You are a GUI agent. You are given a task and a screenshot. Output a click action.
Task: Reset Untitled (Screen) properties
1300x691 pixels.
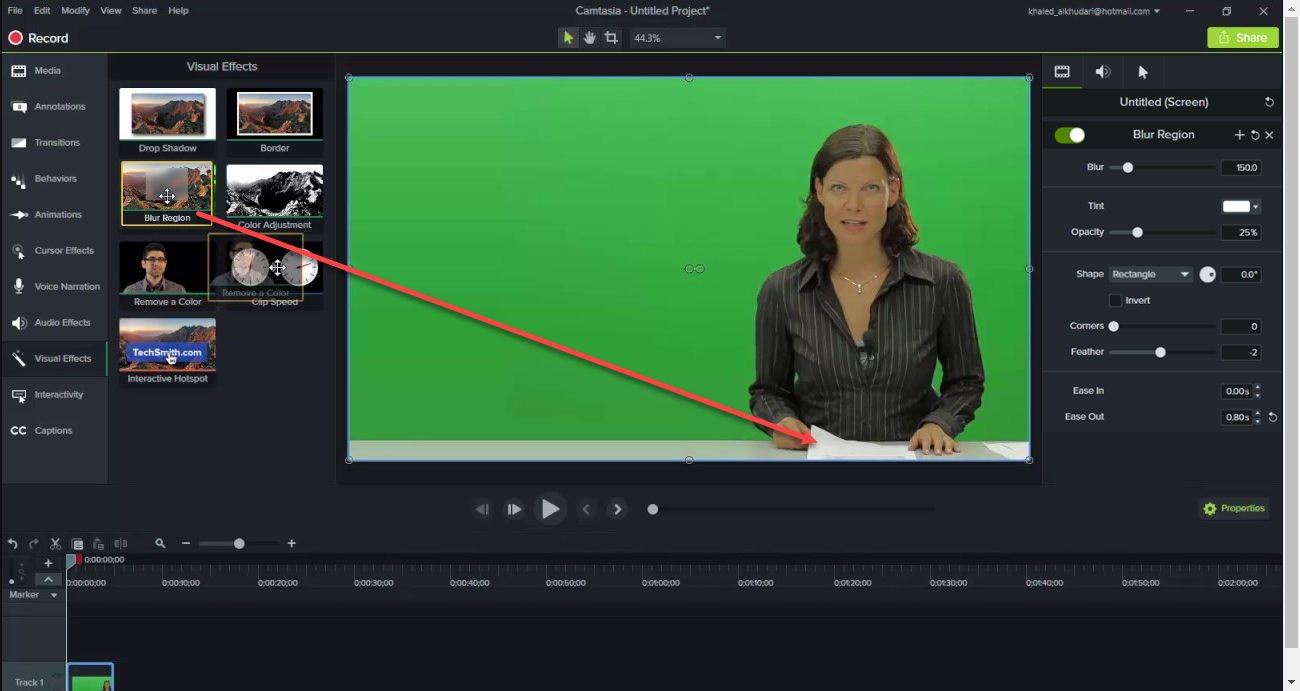1269,102
